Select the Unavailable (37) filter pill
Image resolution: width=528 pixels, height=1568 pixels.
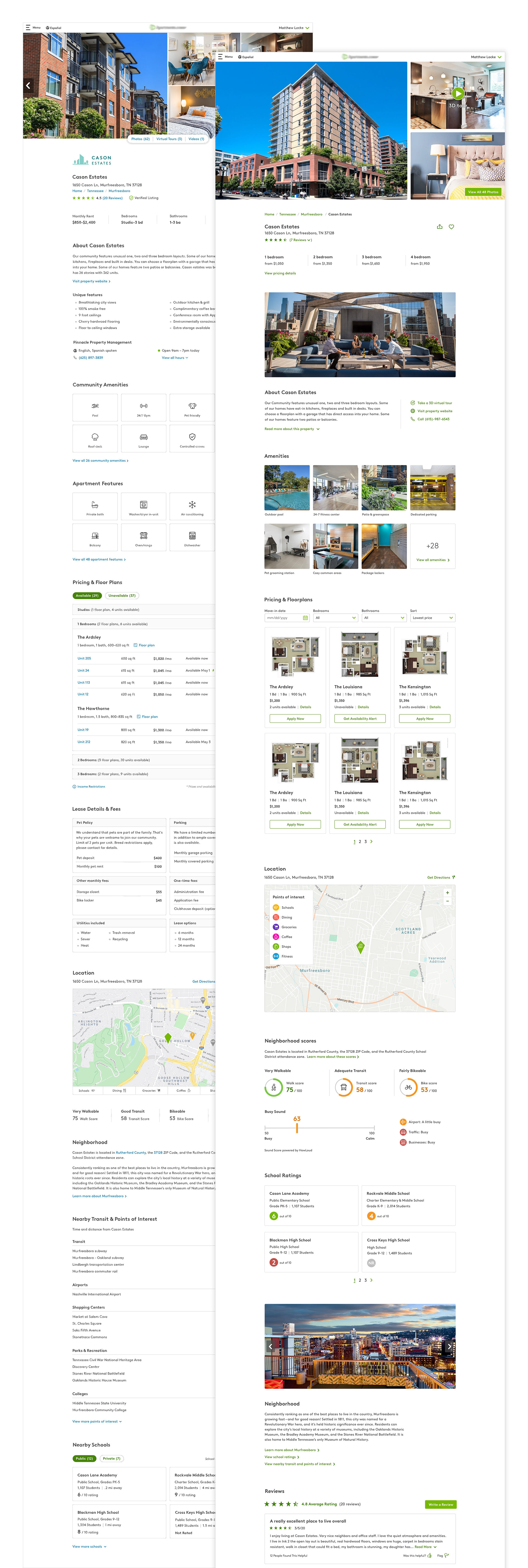(x=122, y=596)
